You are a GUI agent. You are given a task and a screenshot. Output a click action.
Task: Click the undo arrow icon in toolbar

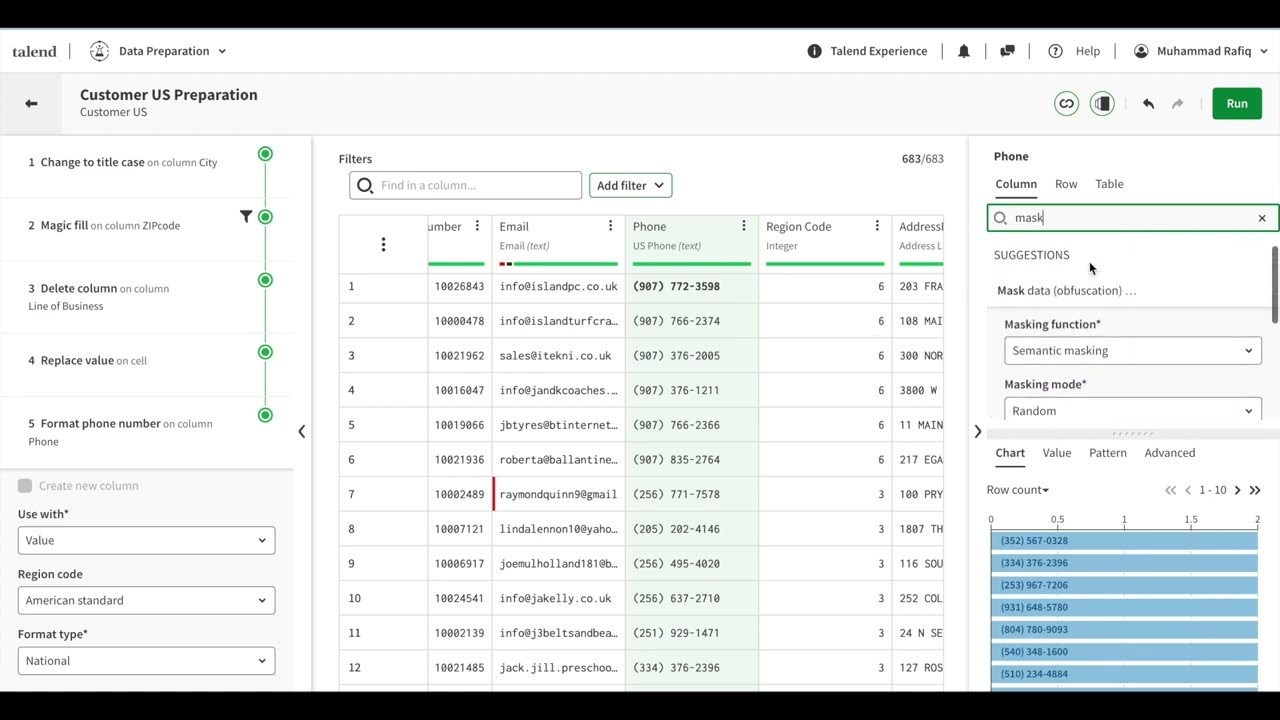tap(1148, 103)
